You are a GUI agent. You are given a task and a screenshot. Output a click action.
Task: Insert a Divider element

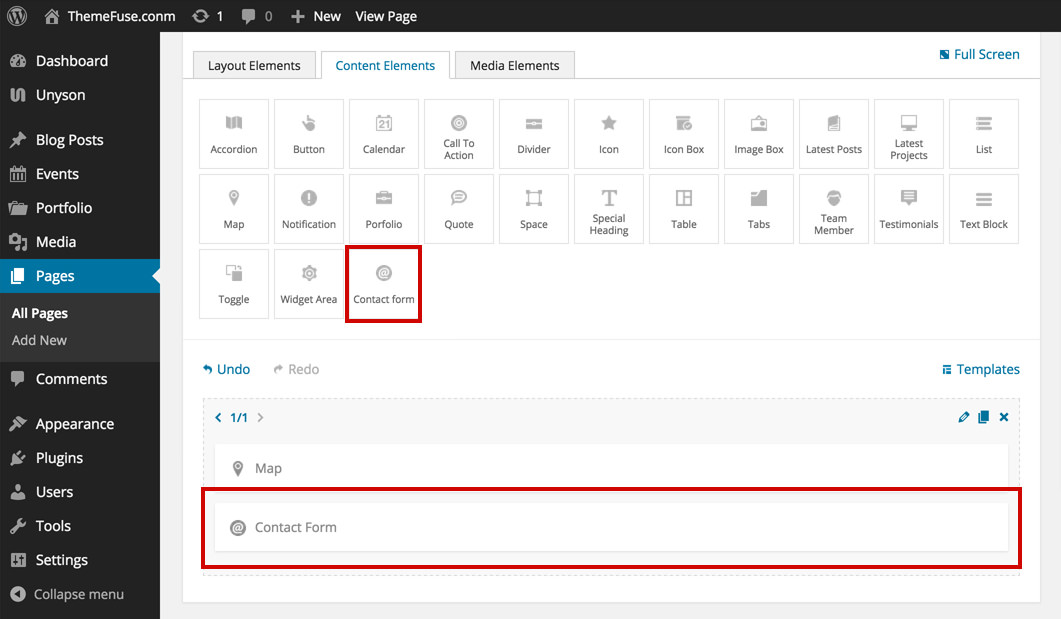534,134
